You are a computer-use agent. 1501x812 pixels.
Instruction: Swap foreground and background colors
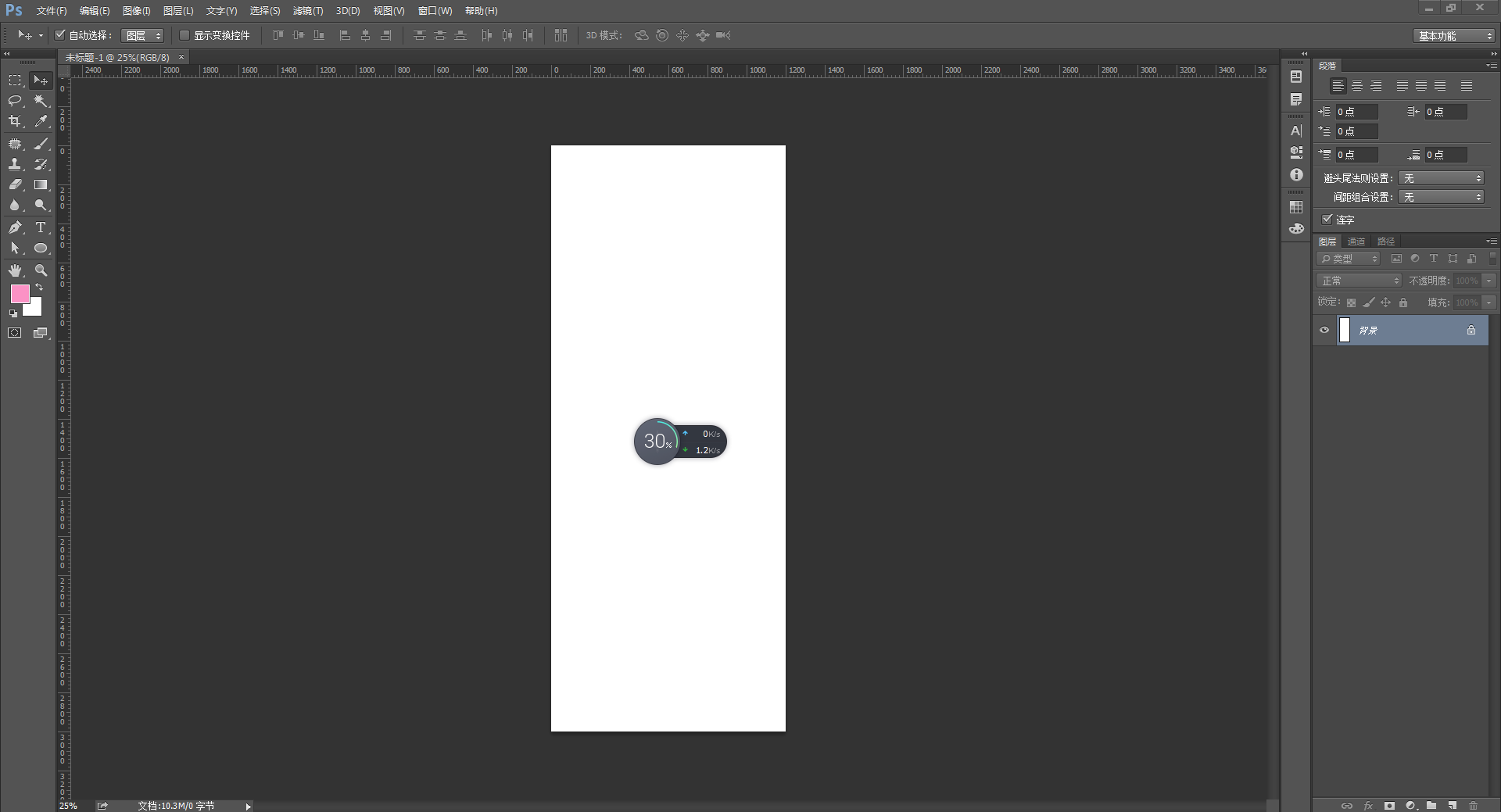tap(39, 288)
